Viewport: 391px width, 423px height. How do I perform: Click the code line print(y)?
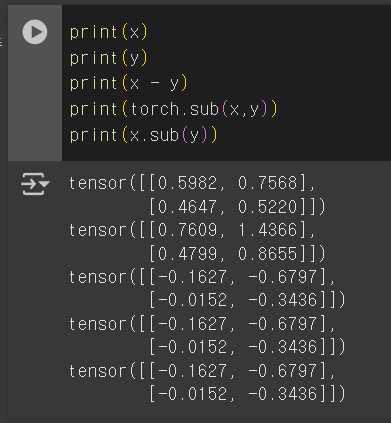click(x=108, y=58)
